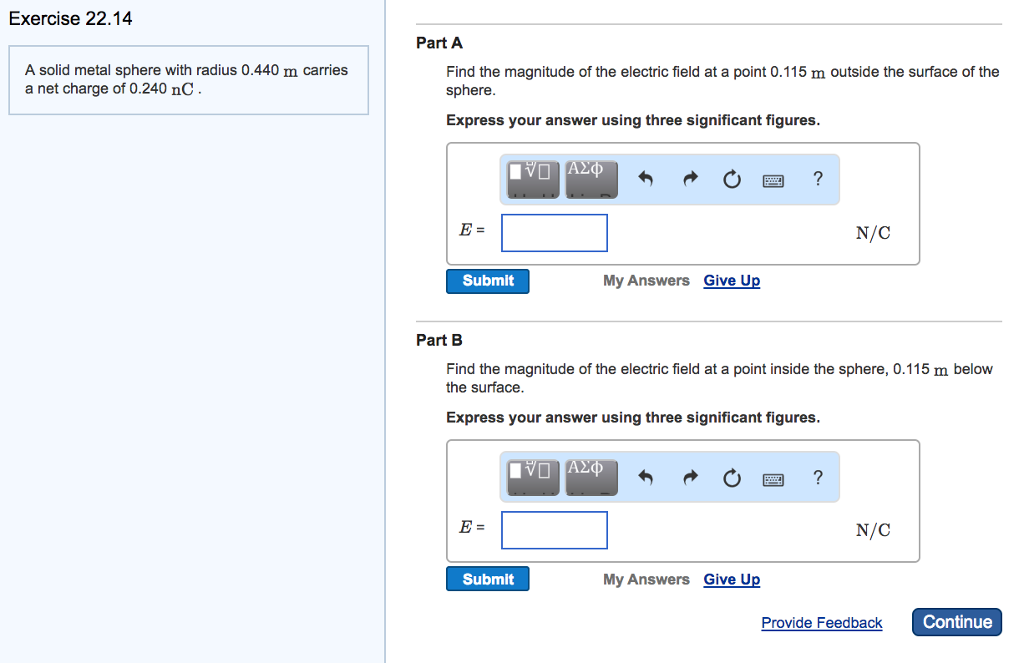Reset the Part A answer field
Screen dimensions: 1024x663
731,180
